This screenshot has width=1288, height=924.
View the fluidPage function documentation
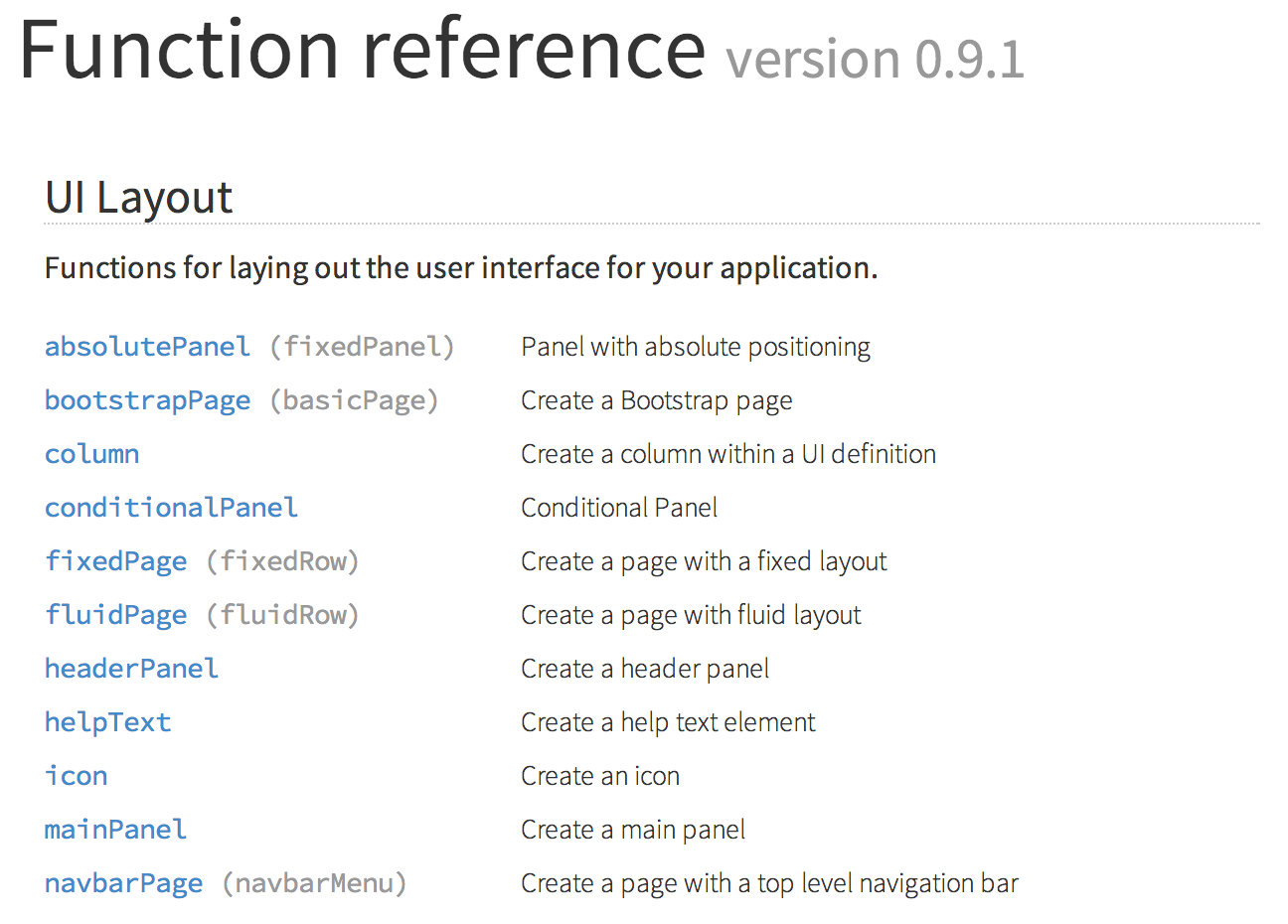pyautogui.click(x=115, y=615)
